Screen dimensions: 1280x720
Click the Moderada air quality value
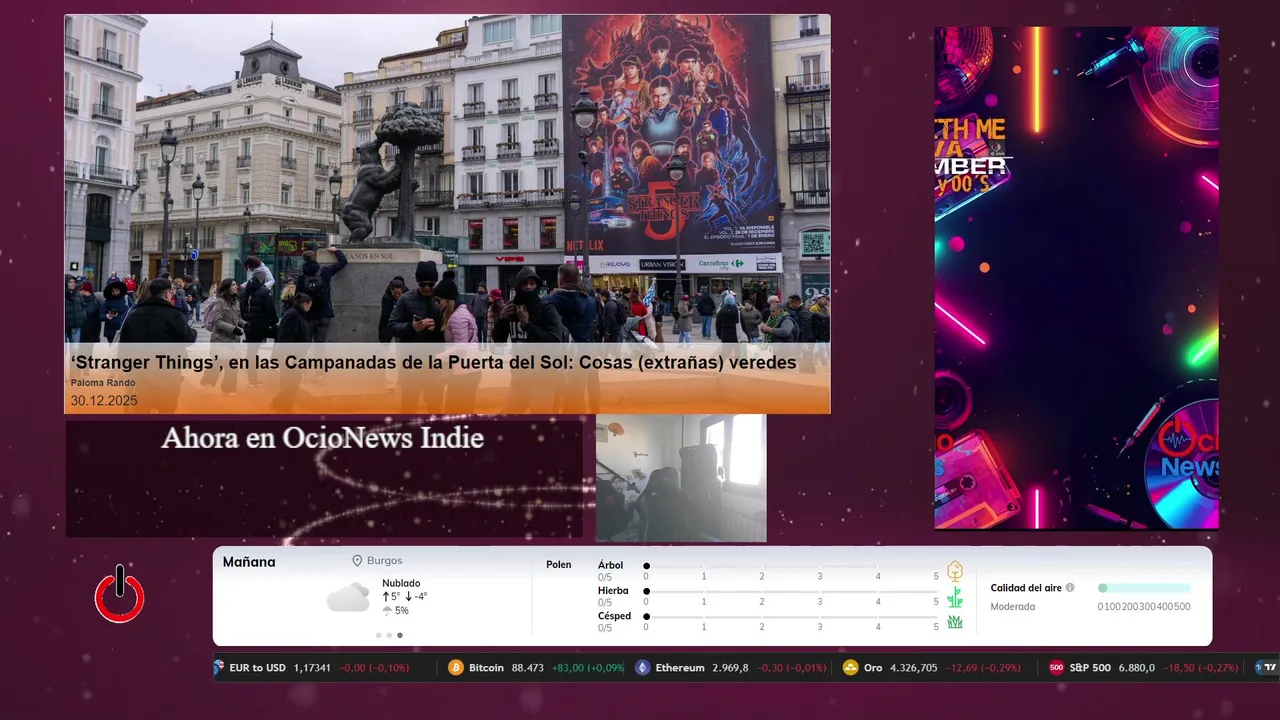[x=1013, y=606]
